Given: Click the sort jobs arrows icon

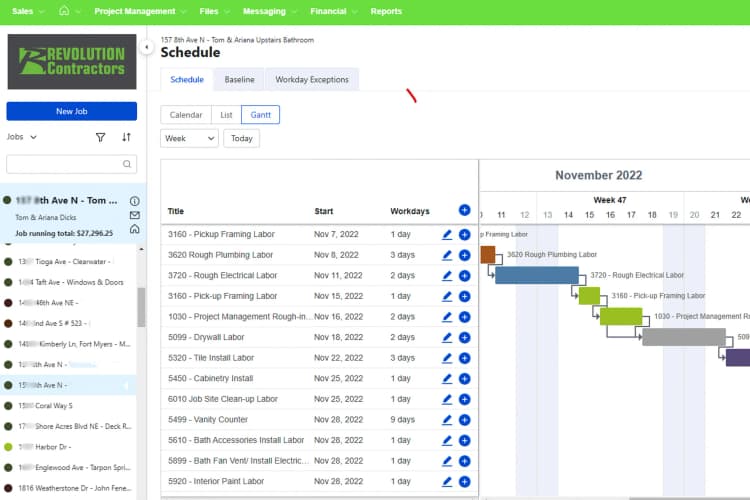Looking at the screenshot, I should [126, 137].
